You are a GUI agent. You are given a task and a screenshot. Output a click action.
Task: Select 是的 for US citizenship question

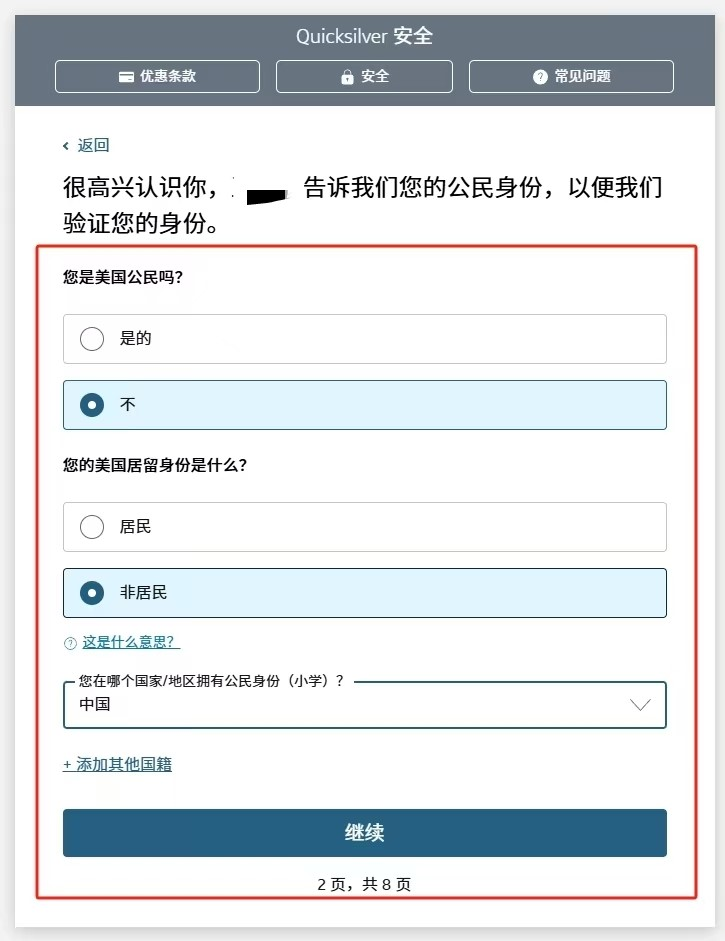click(x=364, y=339)
